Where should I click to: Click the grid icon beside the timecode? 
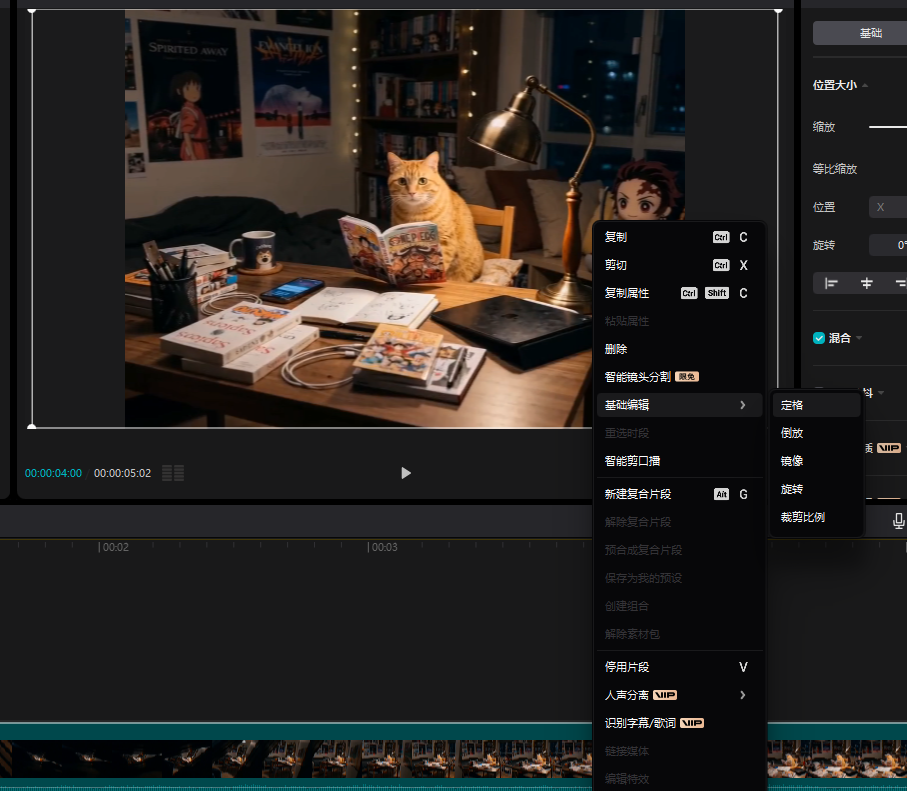[172, 473]
